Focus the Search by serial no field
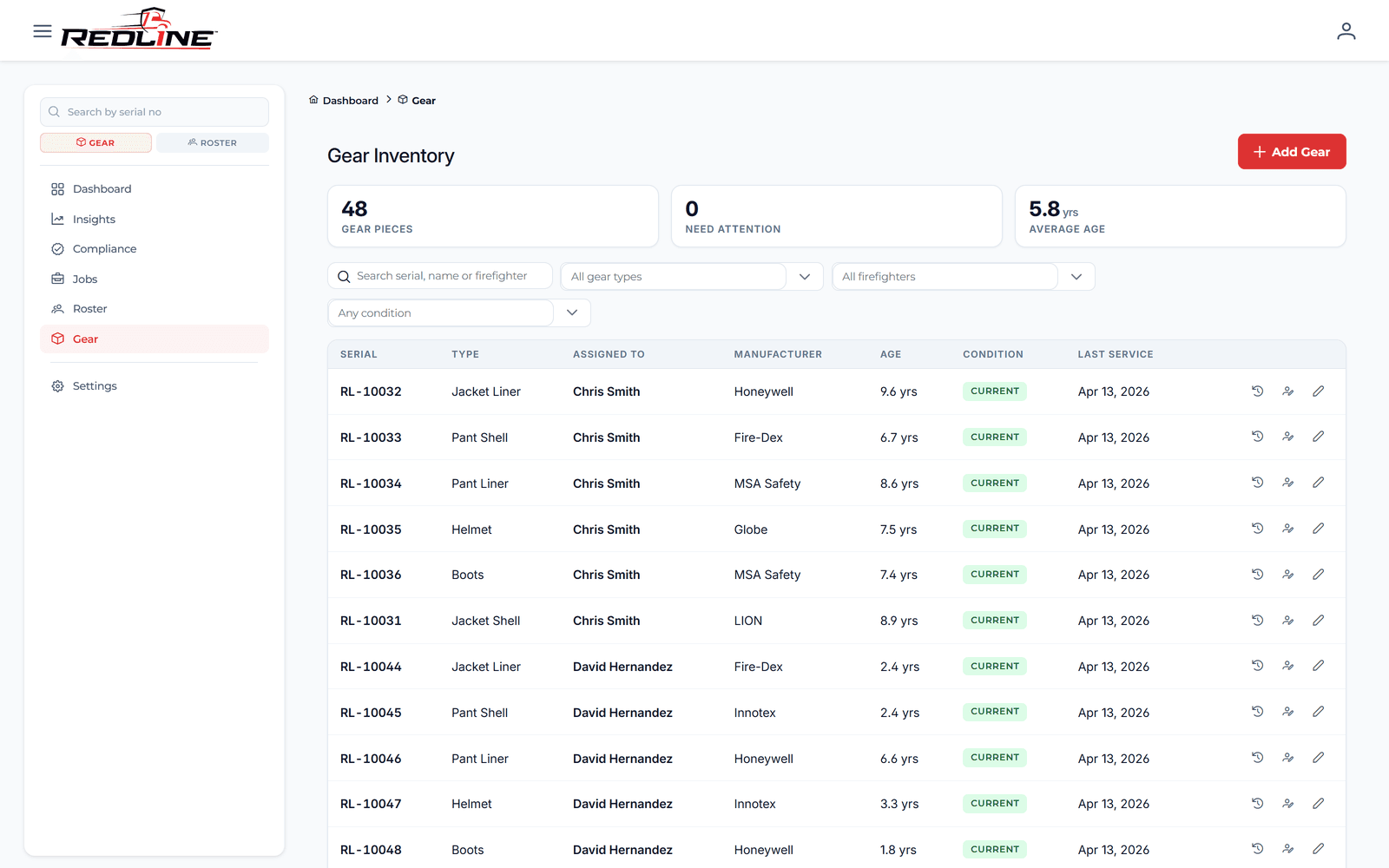 coord(155,112)
